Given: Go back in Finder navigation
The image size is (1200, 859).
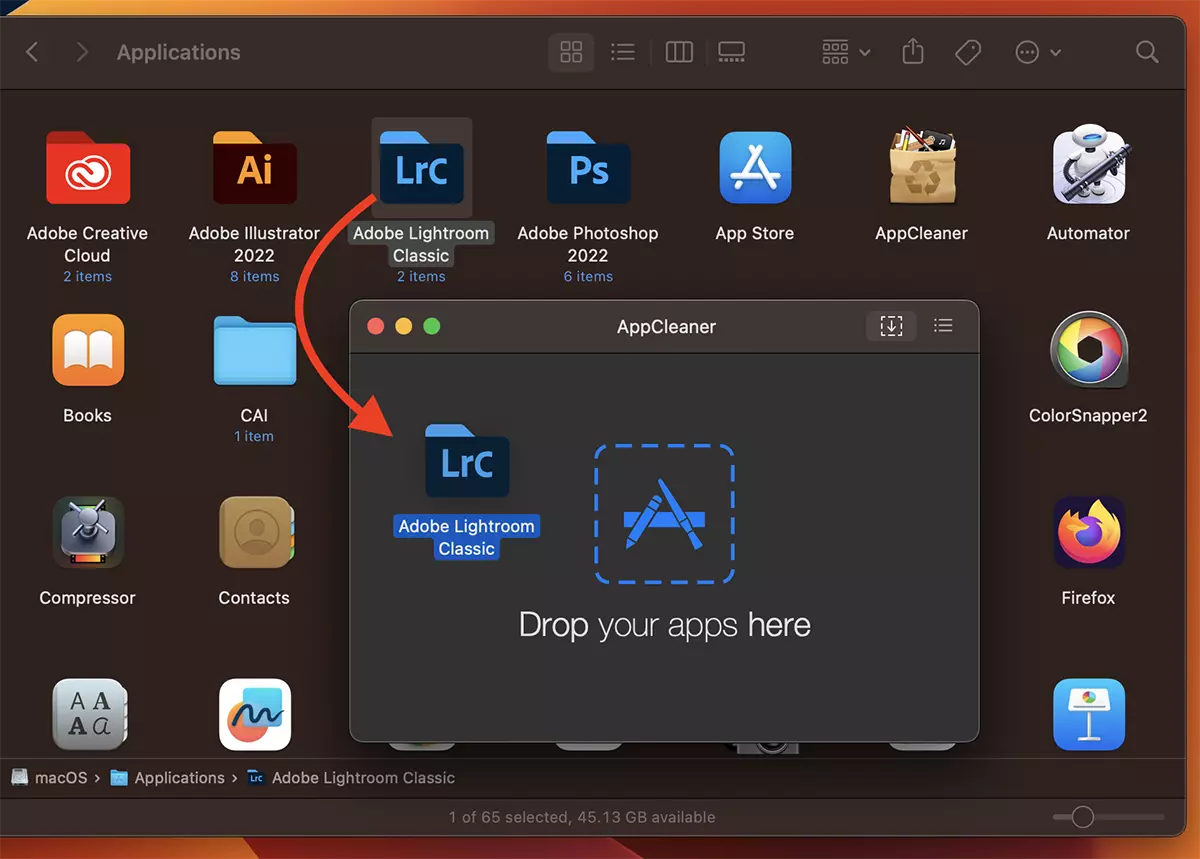Looking at the screenshot, I should point(32,52).
